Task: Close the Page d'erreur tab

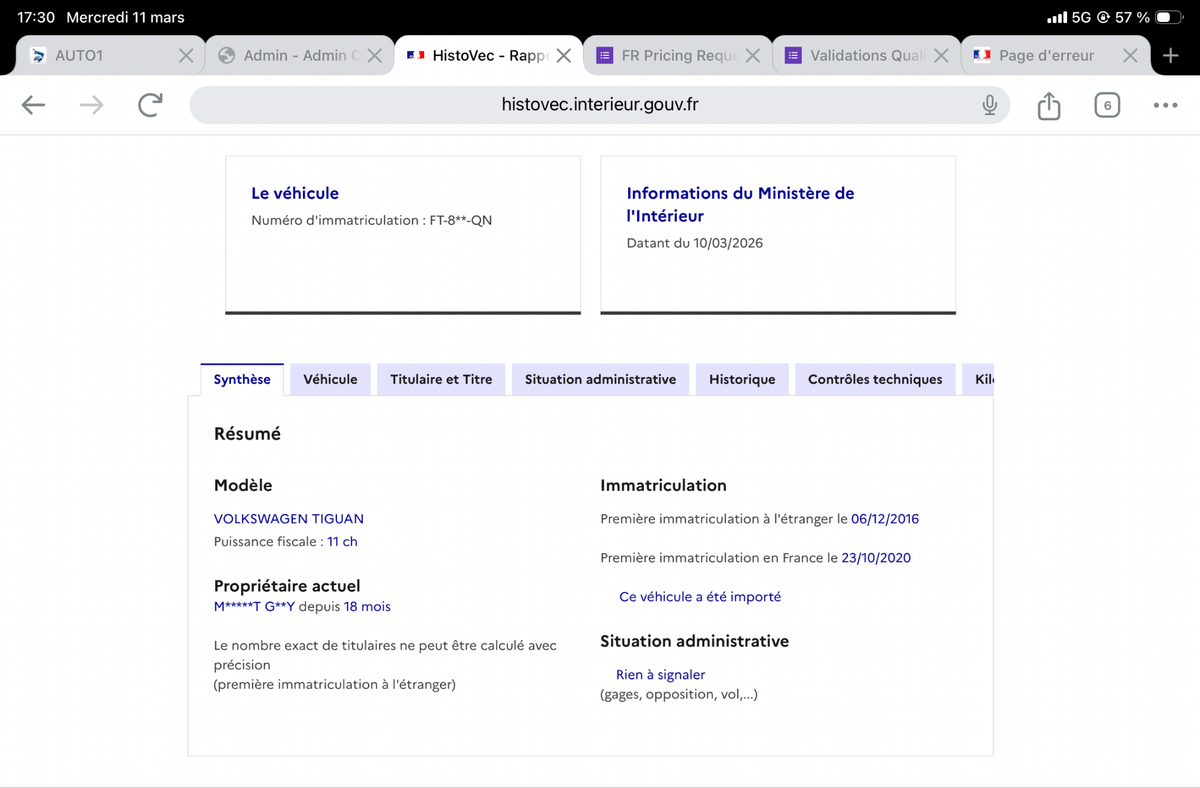Action: tap(1130, 56)
